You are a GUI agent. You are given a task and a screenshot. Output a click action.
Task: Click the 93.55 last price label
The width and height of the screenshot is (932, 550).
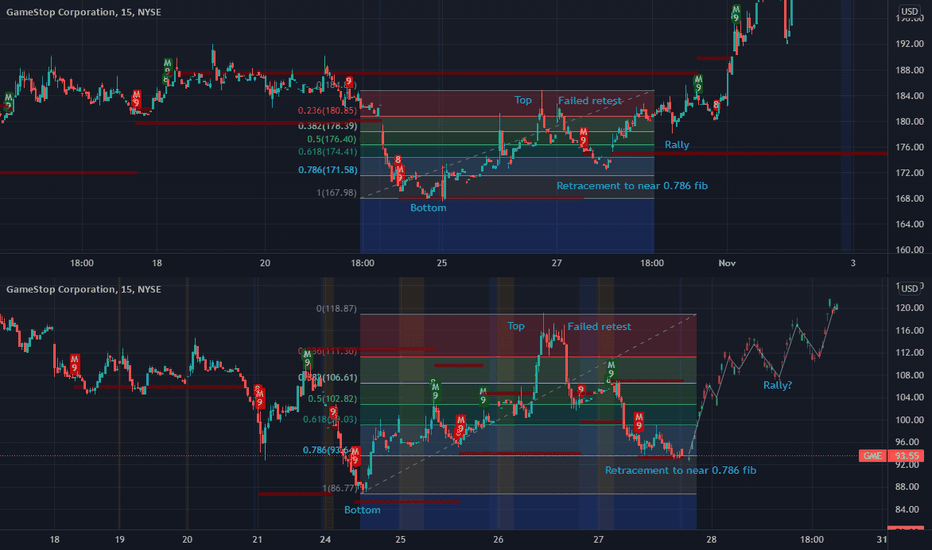click(x=907, y=456)
